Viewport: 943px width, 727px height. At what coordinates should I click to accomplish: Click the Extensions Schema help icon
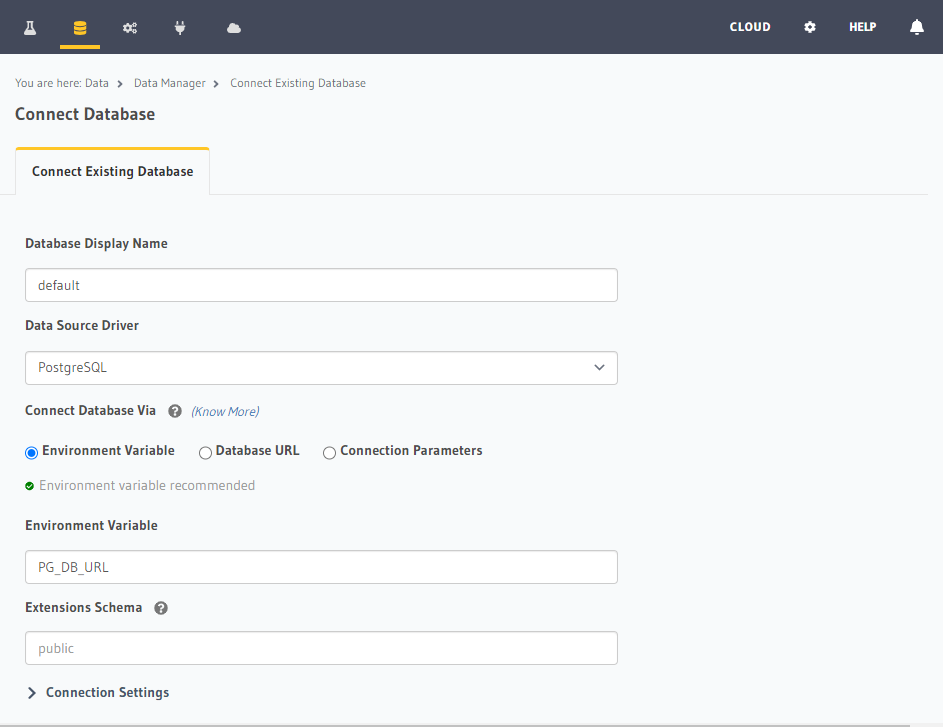click(160, 607)
